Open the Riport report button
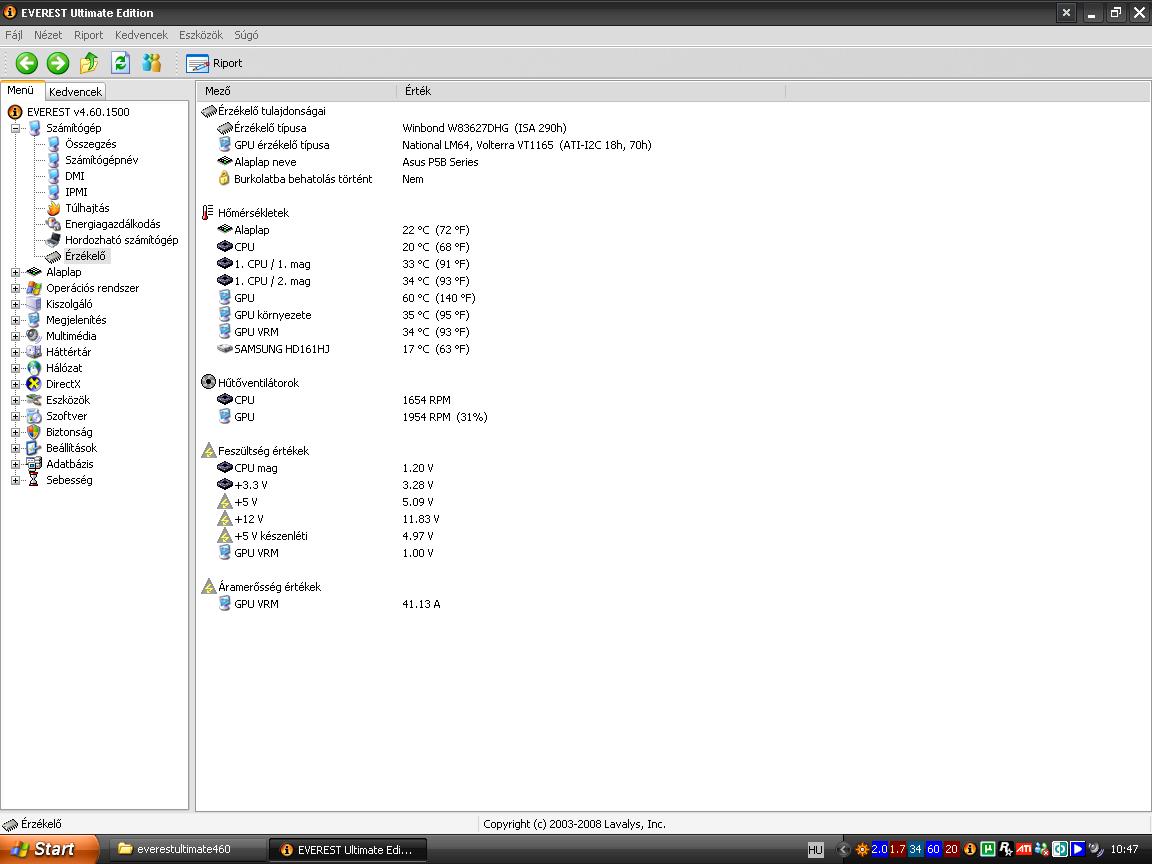This screenshot has height=864, width=1152. pos(214,63)
